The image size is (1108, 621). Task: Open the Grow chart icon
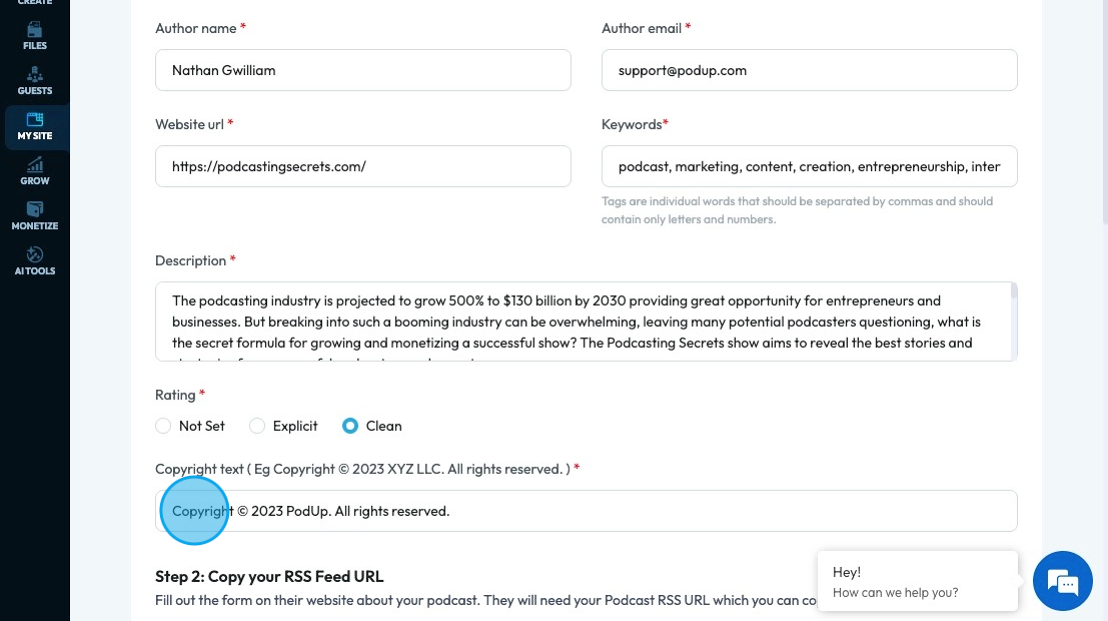click(x=35, y=165)
